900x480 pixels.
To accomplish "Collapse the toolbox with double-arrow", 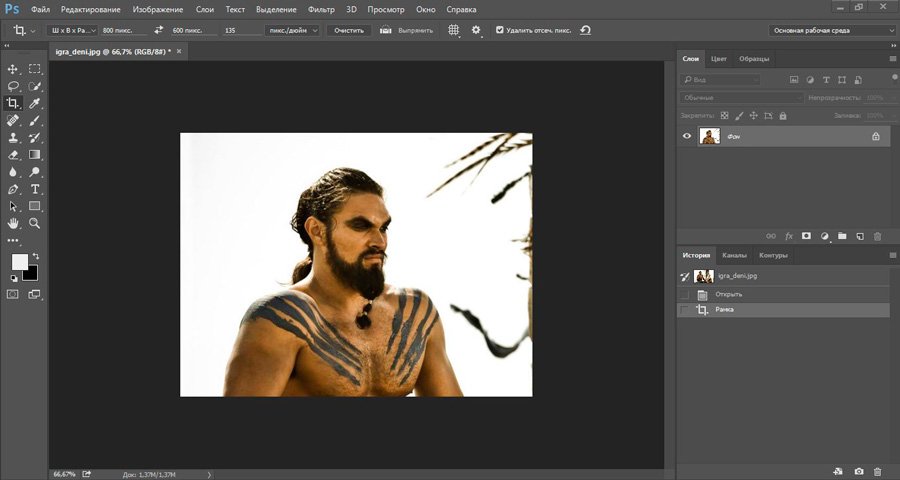I will [x=7, y=45].
